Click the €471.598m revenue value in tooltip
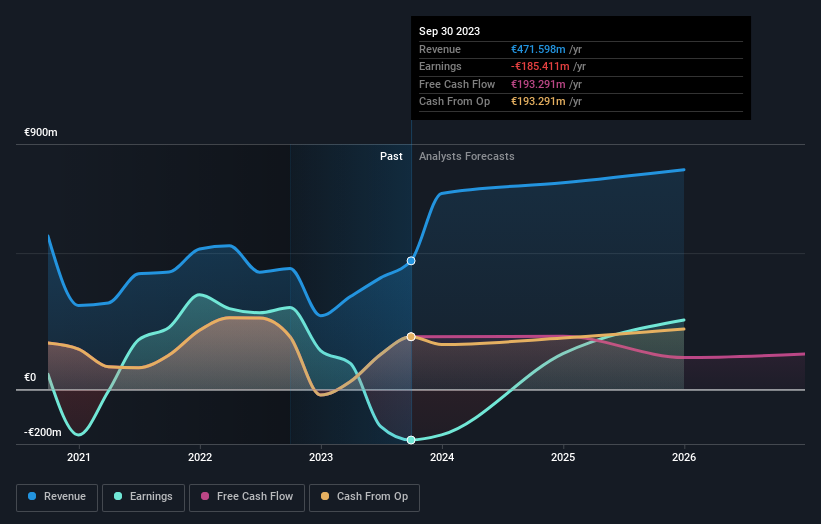Screen dimensions: 821x524 (538, 49)
